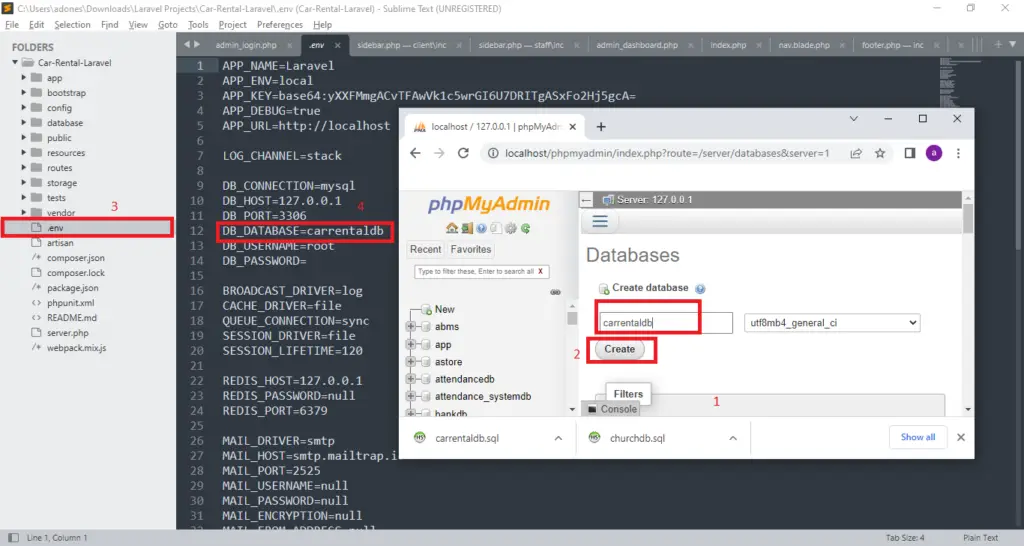Click the phpMyAdmin log out icon

[466, 228]
